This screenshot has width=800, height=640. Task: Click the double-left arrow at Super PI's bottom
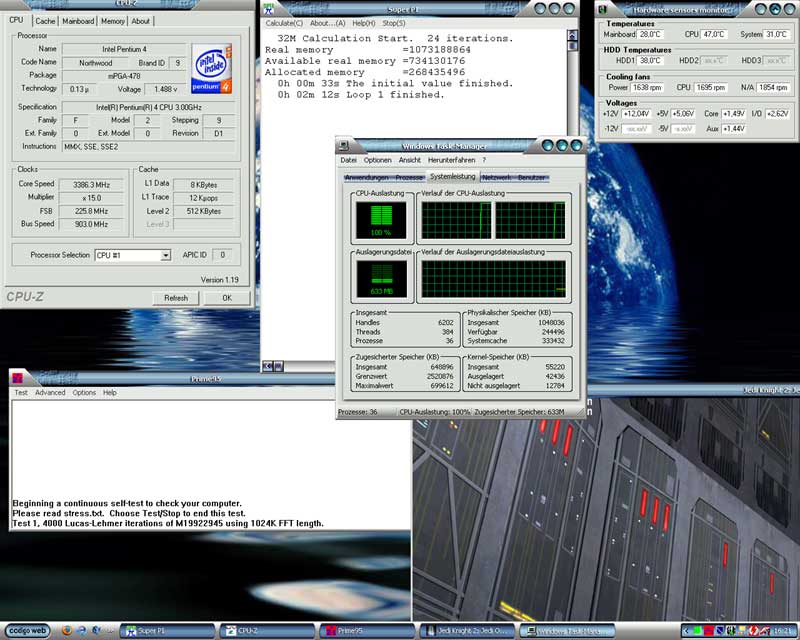(x=268, y=366)
